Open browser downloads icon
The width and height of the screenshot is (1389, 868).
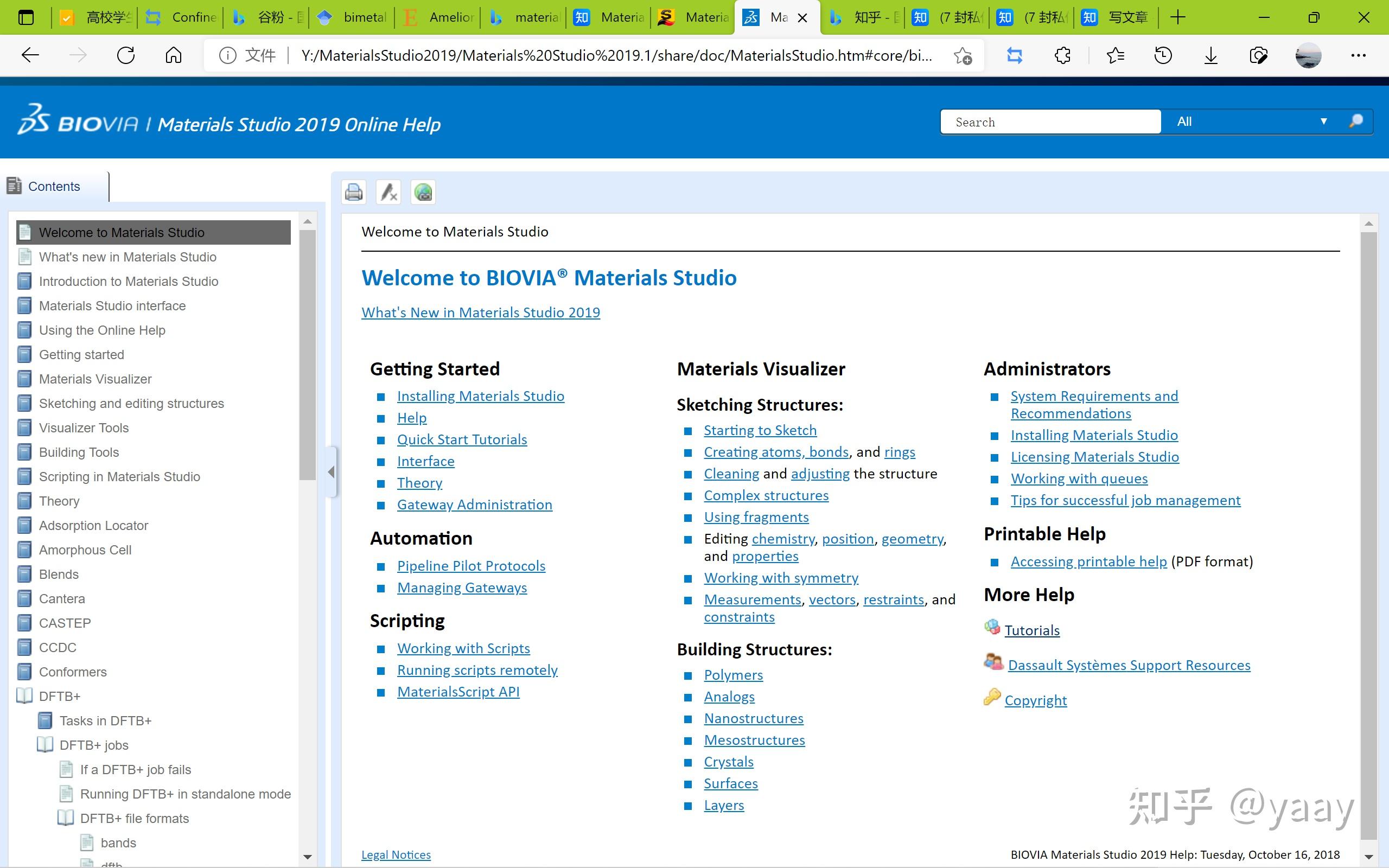[1210, 56]
